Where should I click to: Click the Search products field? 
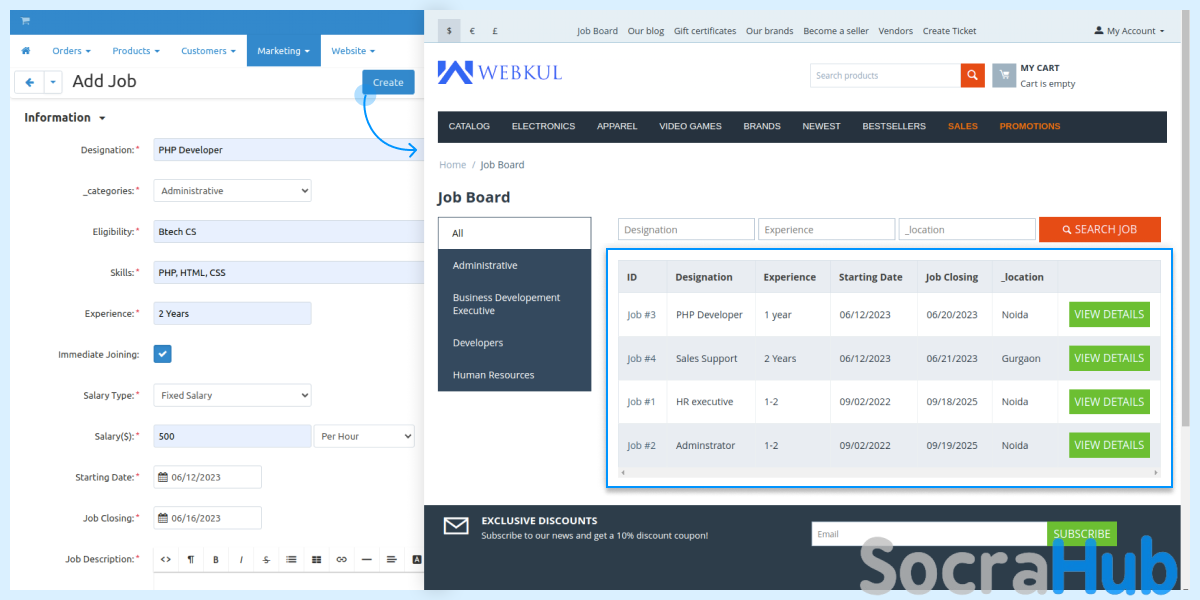[x=885, y=75]
